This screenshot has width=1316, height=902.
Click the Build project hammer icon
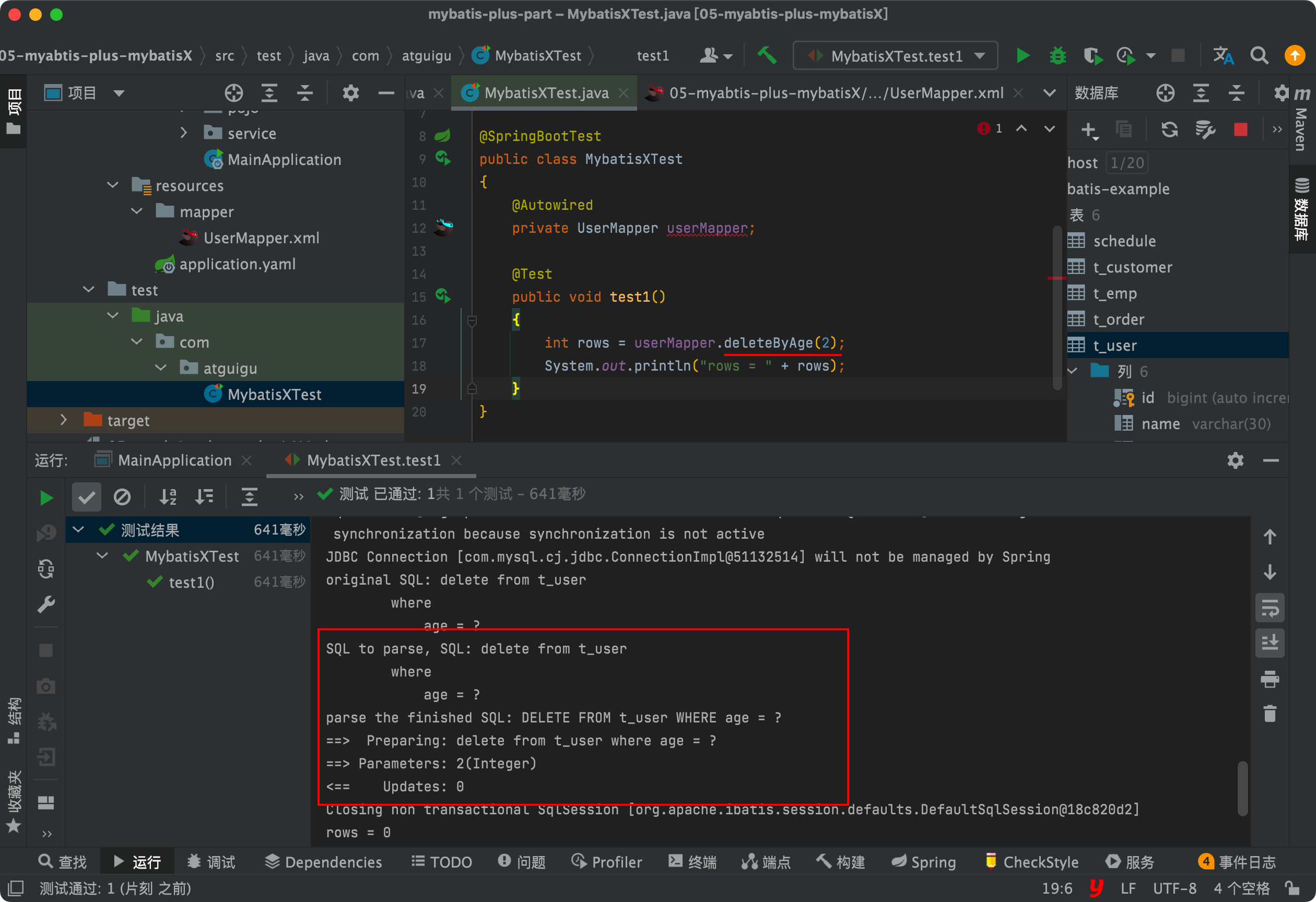pos(767,55)
